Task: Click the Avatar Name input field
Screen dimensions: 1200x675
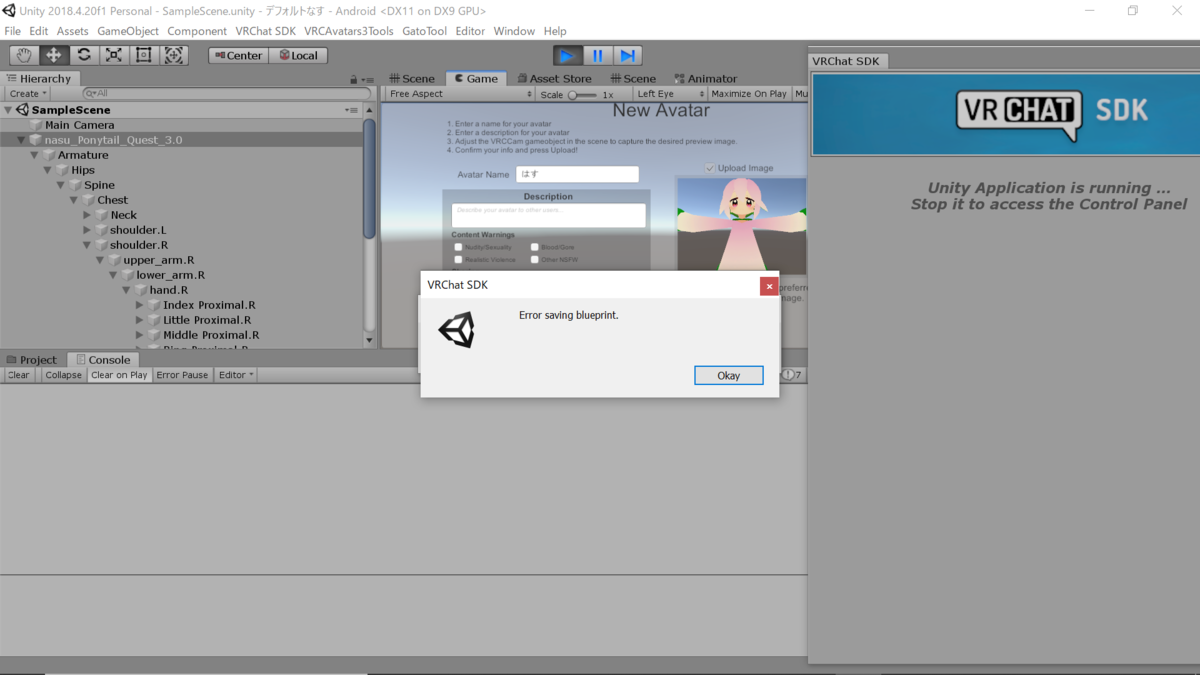Action: 577,174
